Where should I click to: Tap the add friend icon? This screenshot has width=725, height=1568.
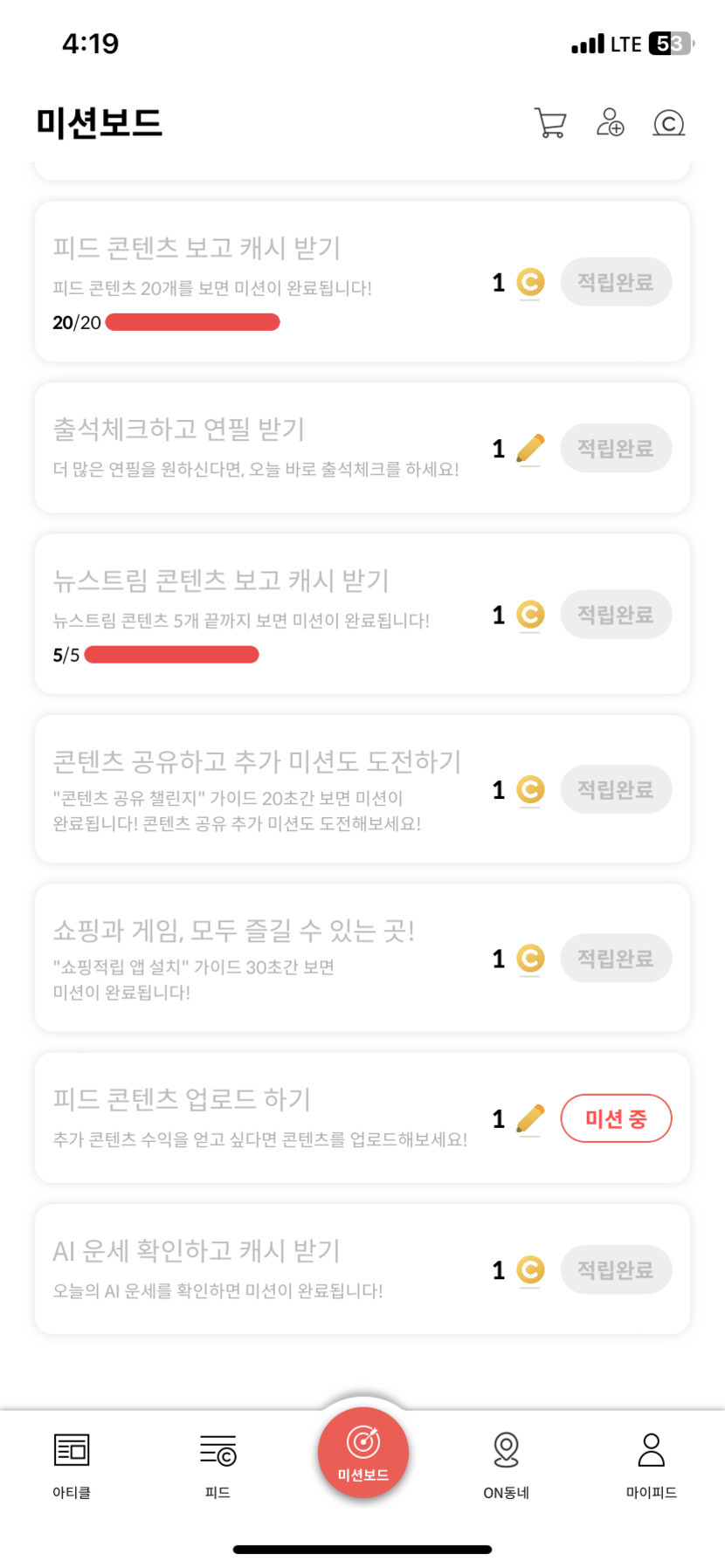coord(610,123)
